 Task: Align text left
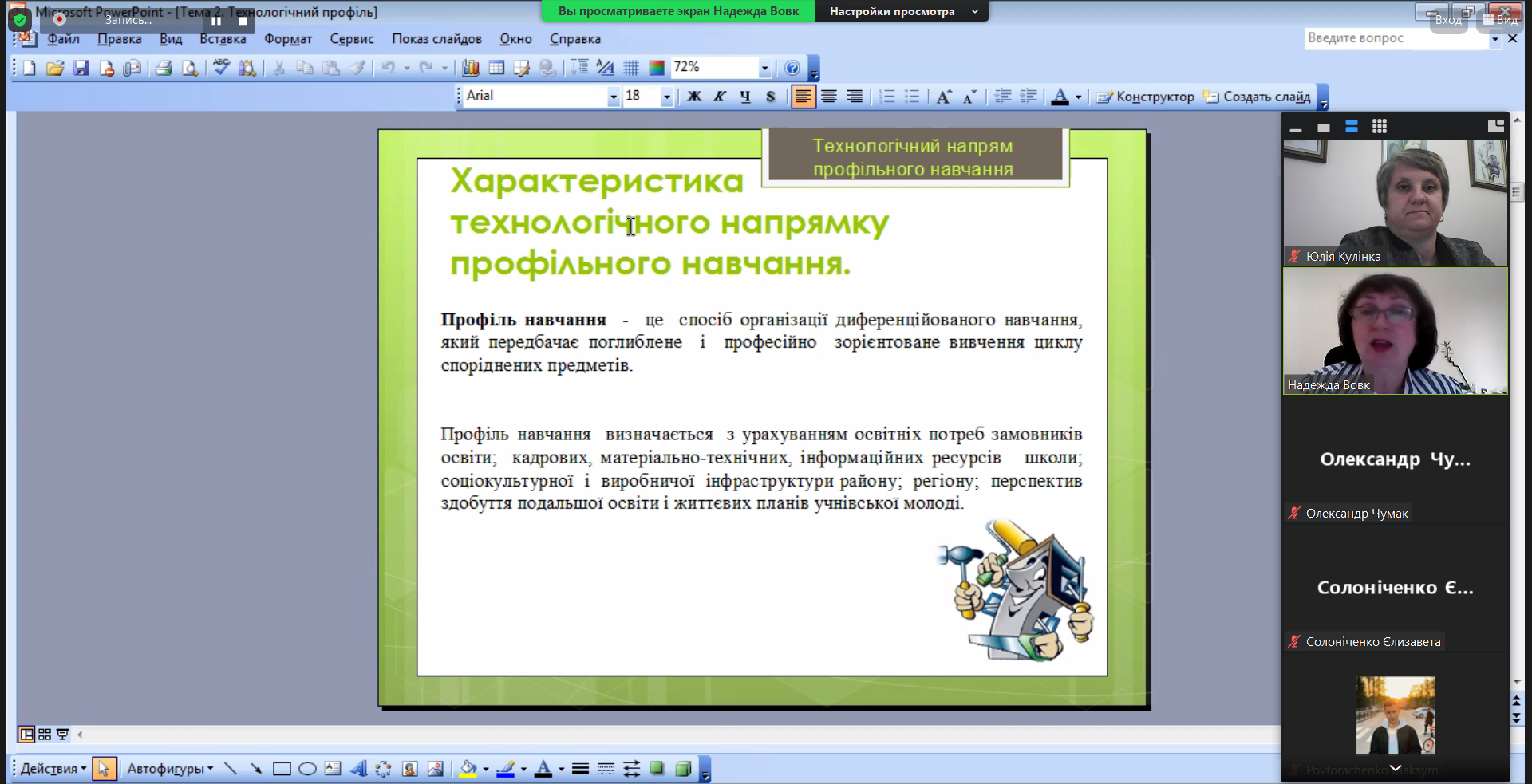click(804, 97)
